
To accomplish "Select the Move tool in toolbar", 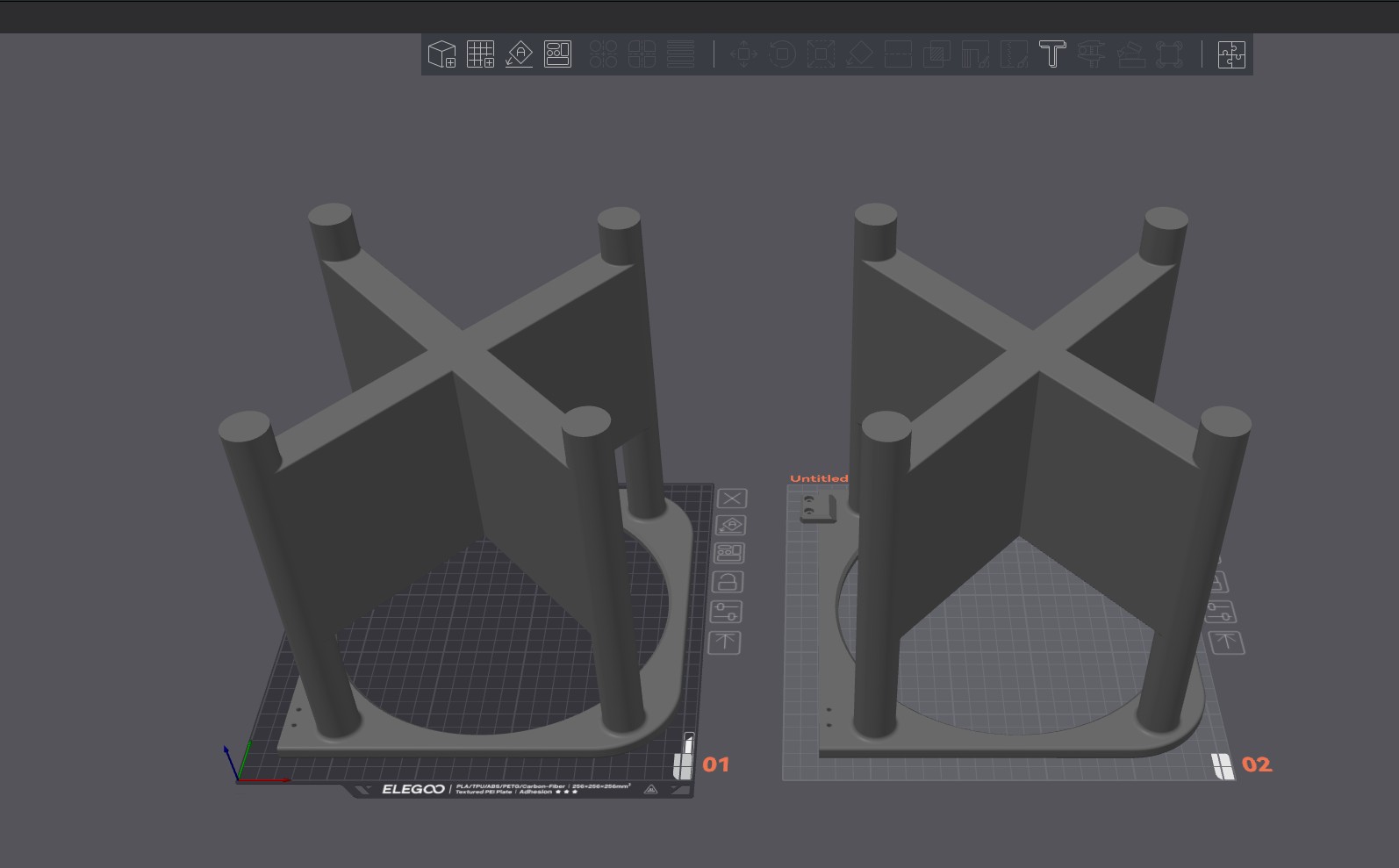I will [x=743, y=54].
